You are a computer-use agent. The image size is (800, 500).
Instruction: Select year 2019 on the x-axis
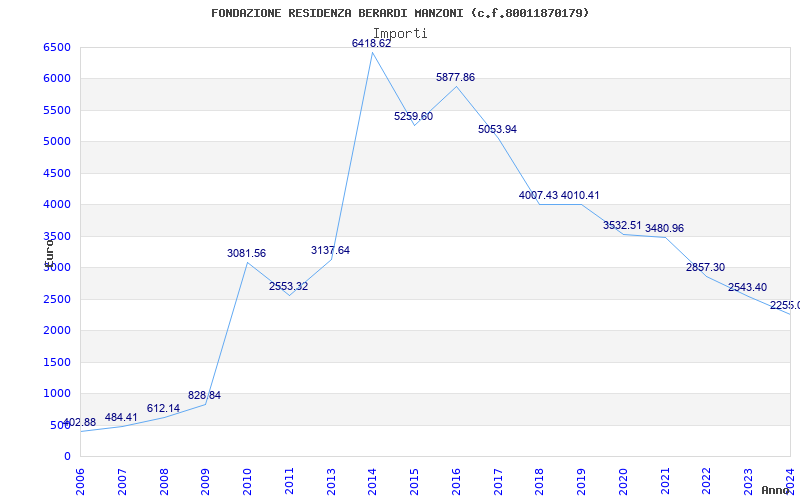[582, 482]
